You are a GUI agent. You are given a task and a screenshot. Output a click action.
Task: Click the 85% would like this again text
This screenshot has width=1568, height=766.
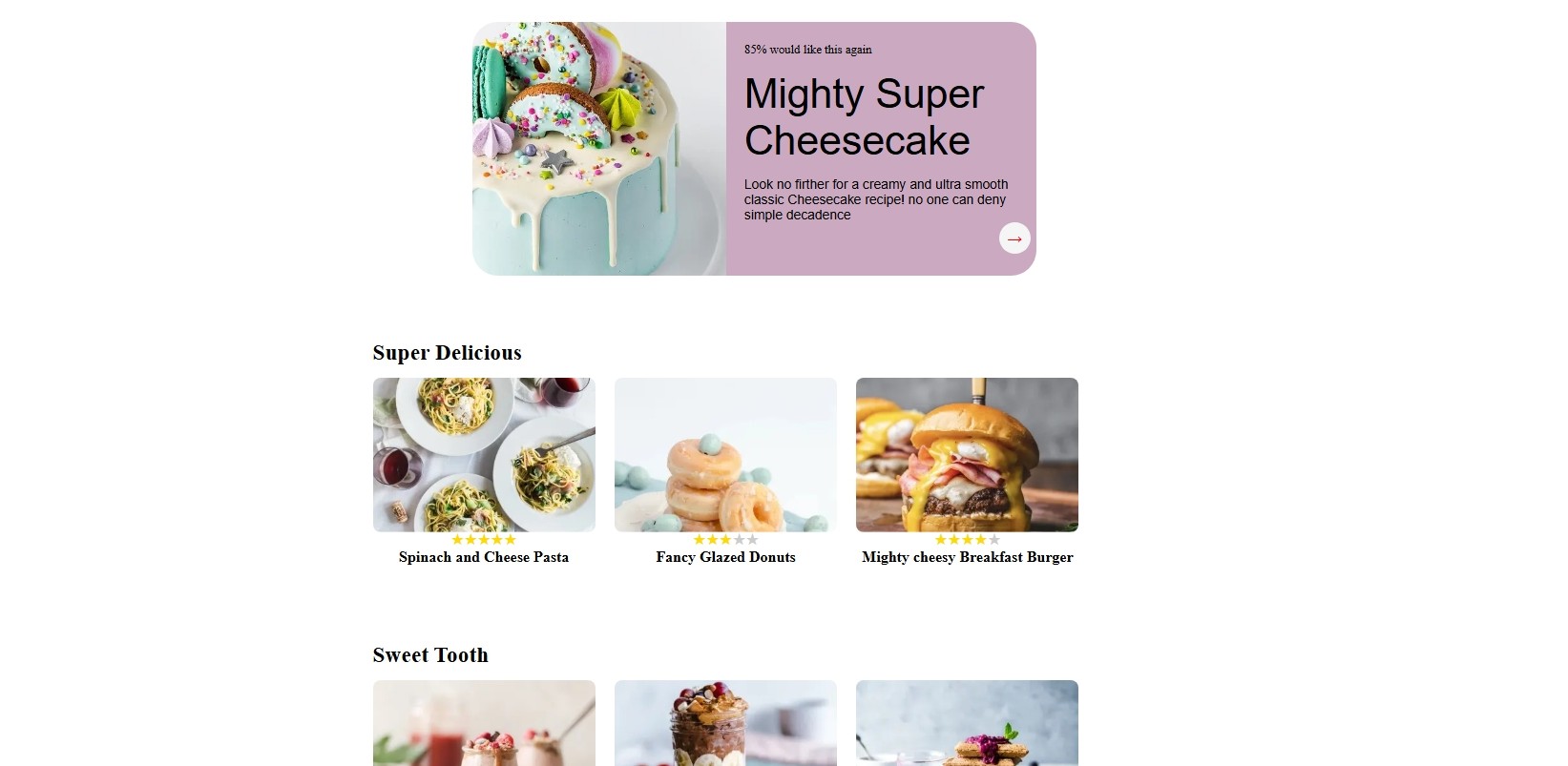pos(807,50)
